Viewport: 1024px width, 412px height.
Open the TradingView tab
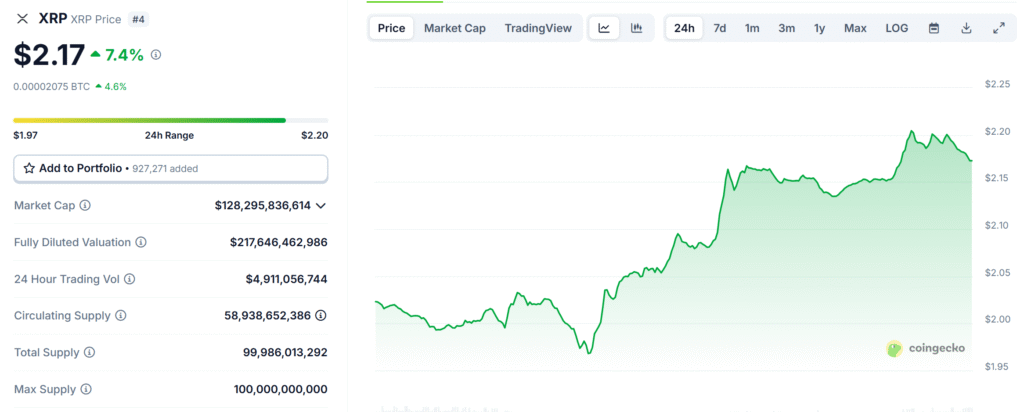tap(538, 28)
